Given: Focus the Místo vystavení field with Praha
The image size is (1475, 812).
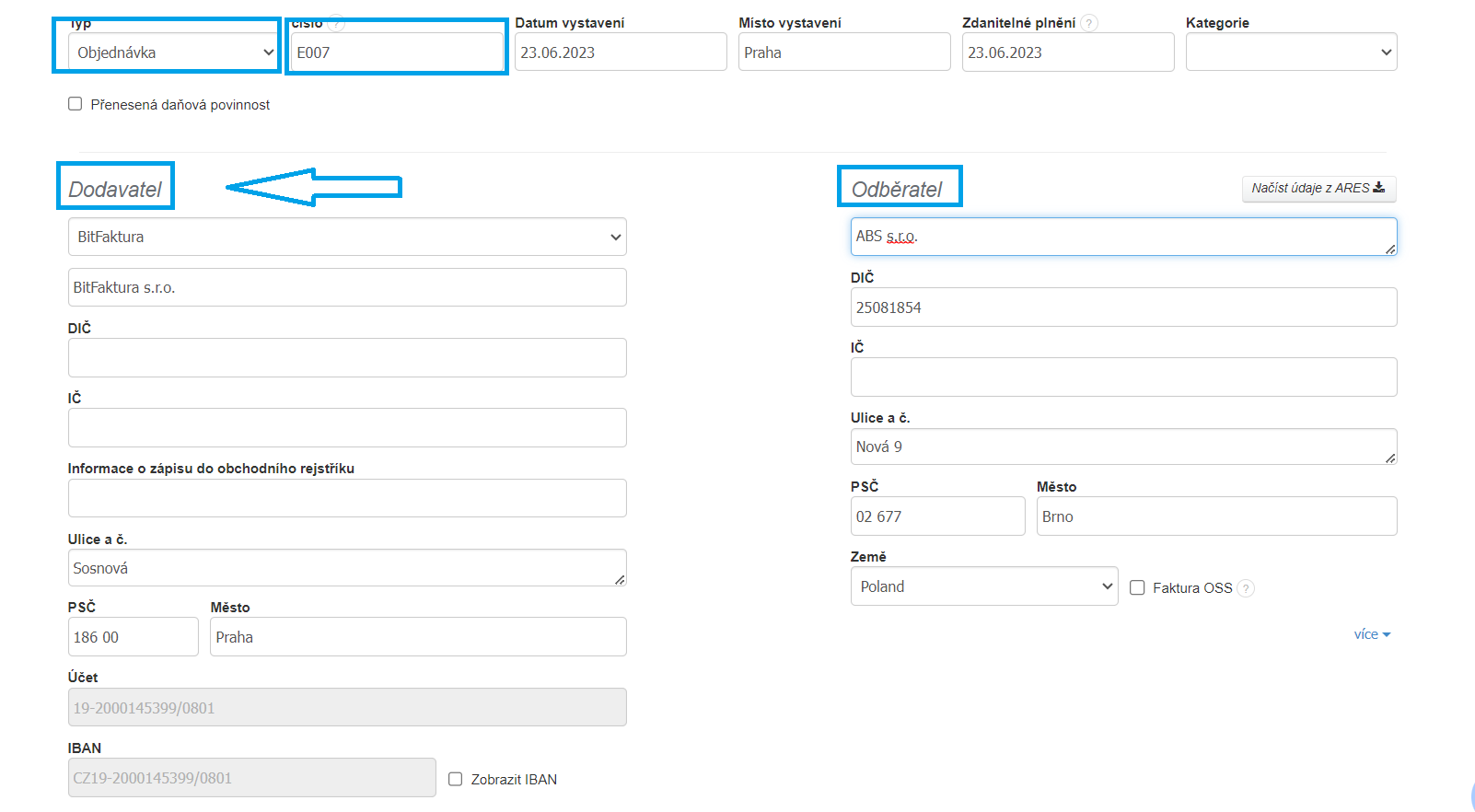Looking at the screenshot, I should pos(843,52).
